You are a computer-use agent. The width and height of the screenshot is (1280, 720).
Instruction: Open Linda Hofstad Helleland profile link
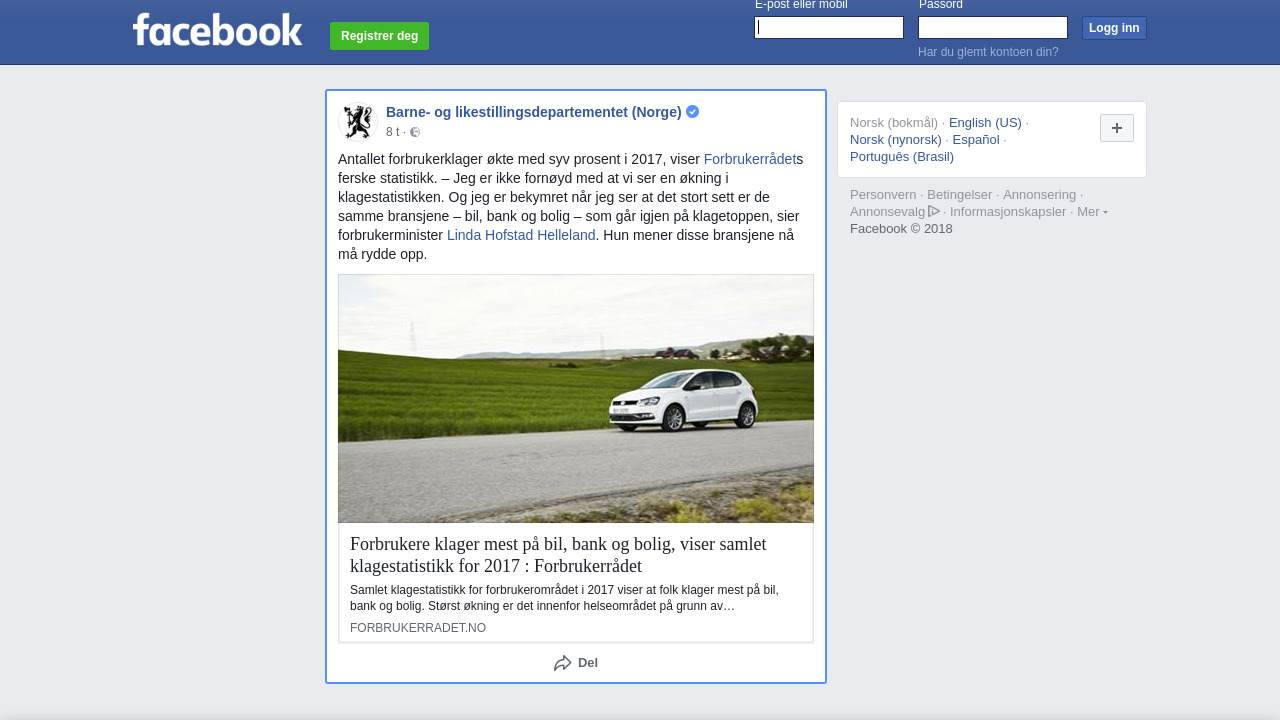tap(521, 235)
